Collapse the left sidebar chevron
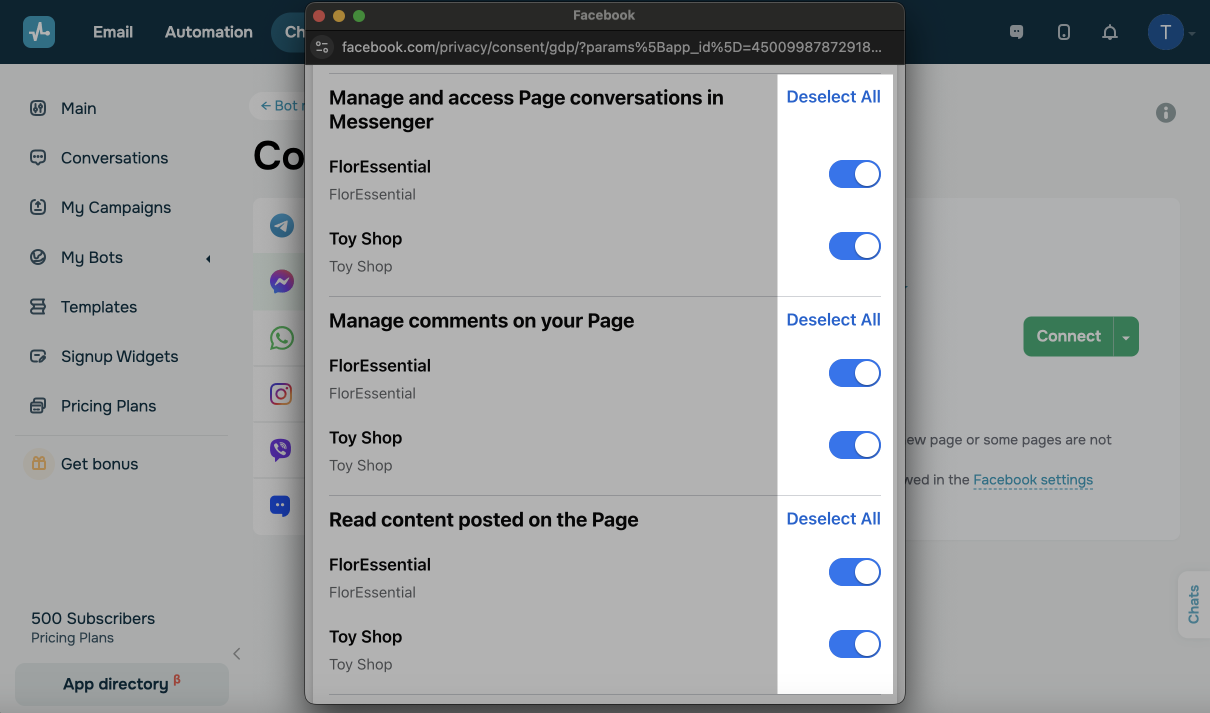The image size is (1210, 713). click(237, 654)
